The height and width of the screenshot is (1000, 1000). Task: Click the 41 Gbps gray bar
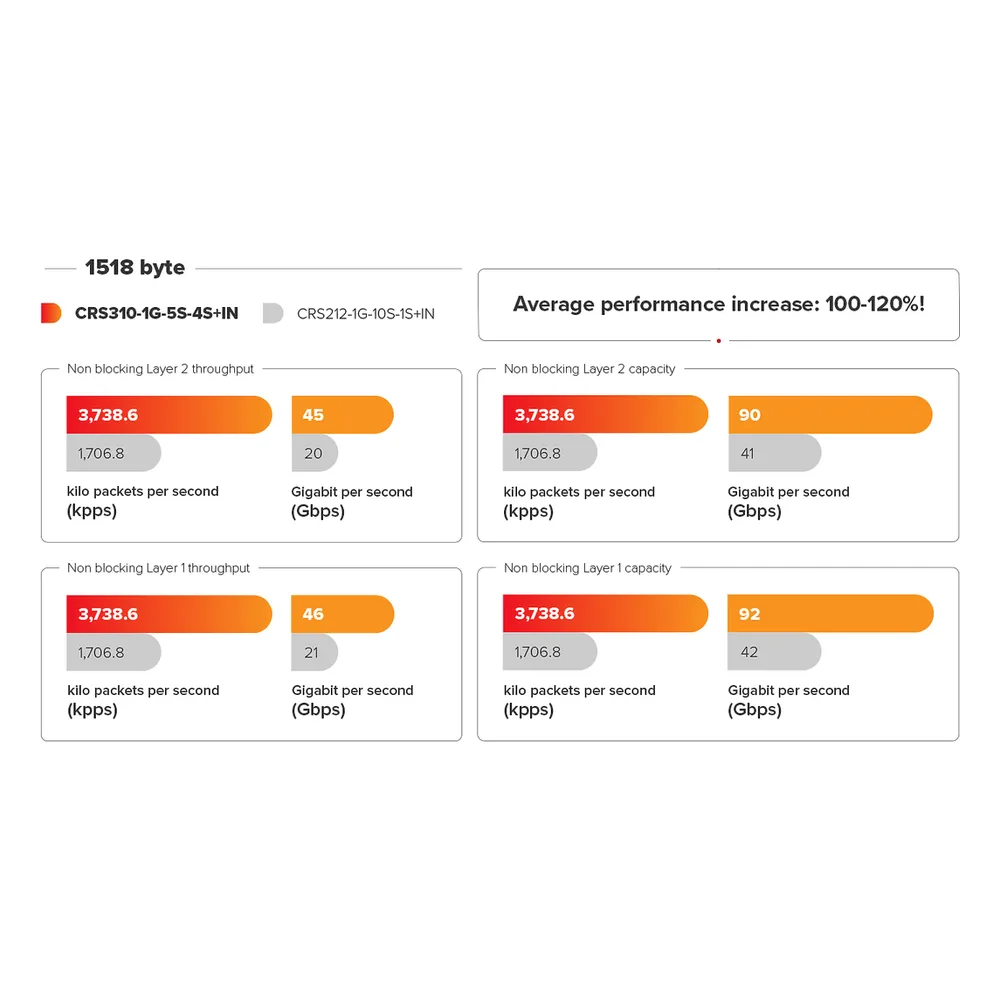[x=774, y=453]
